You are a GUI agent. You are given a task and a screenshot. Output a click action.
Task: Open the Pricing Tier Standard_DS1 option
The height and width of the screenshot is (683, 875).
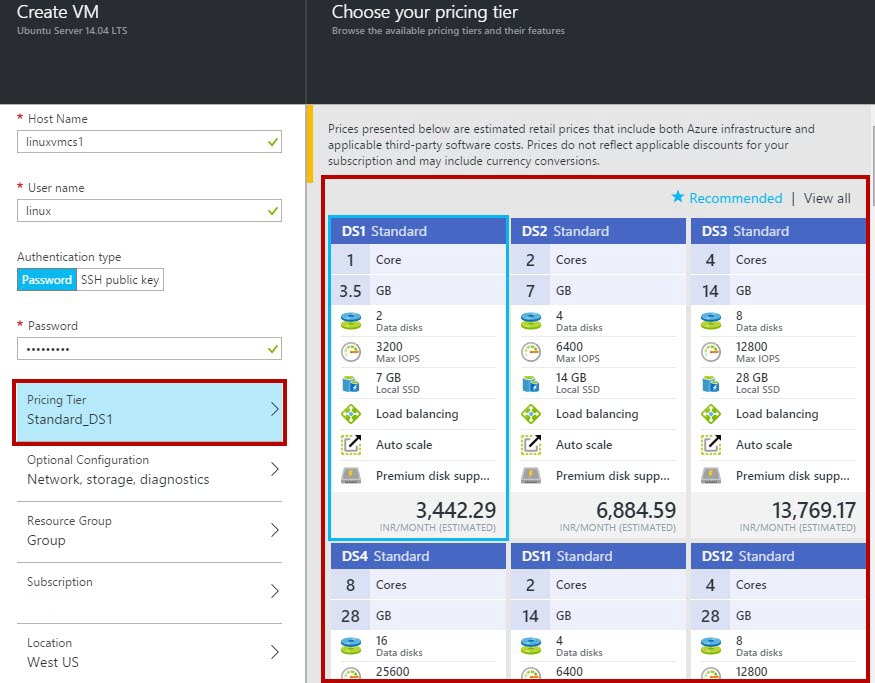tap(150, 412)
